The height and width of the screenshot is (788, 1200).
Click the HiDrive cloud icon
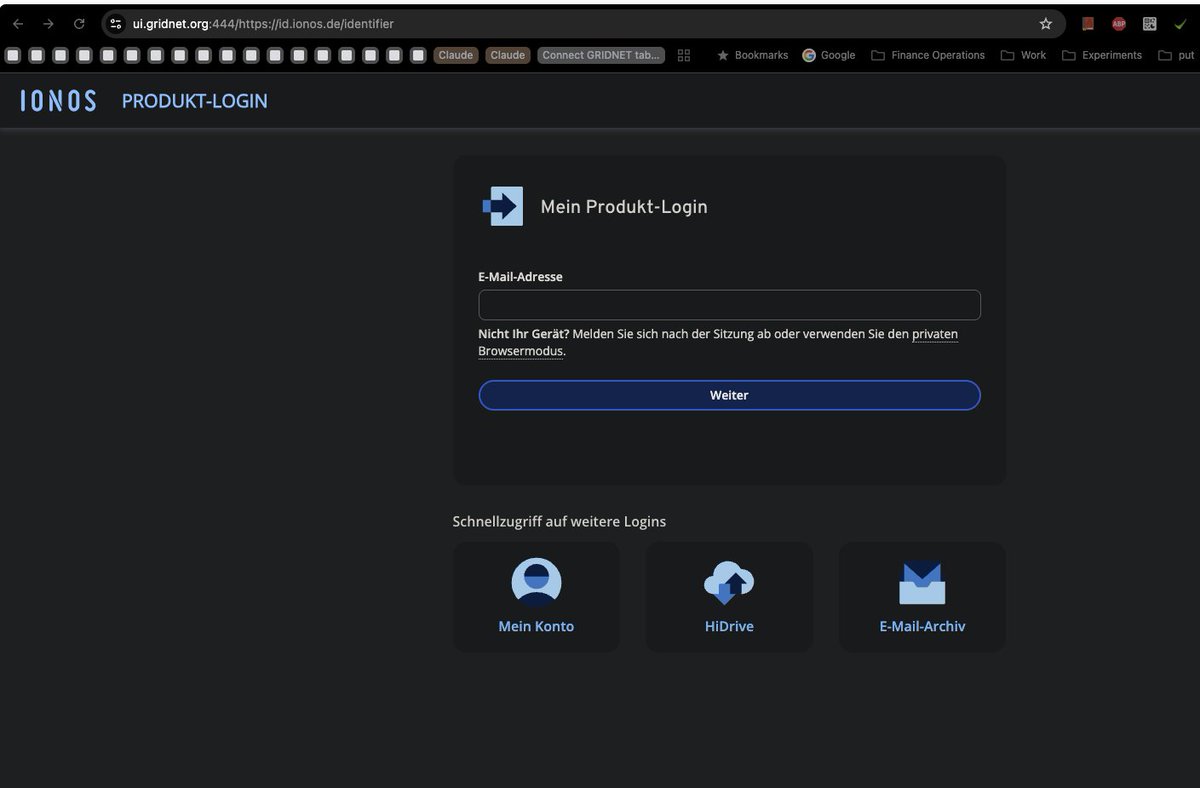point(729,583)
